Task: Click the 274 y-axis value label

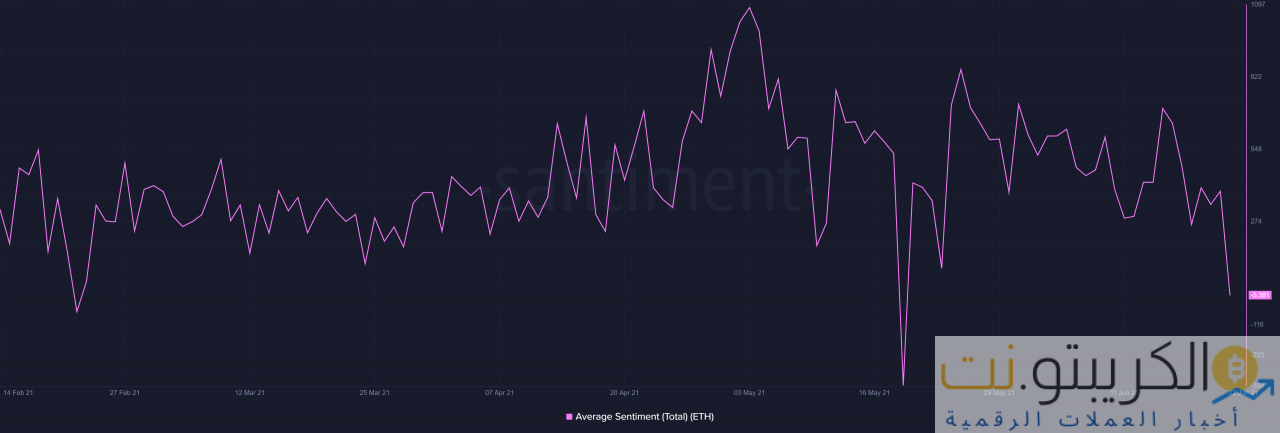Action: click(x=1256, y=221)
